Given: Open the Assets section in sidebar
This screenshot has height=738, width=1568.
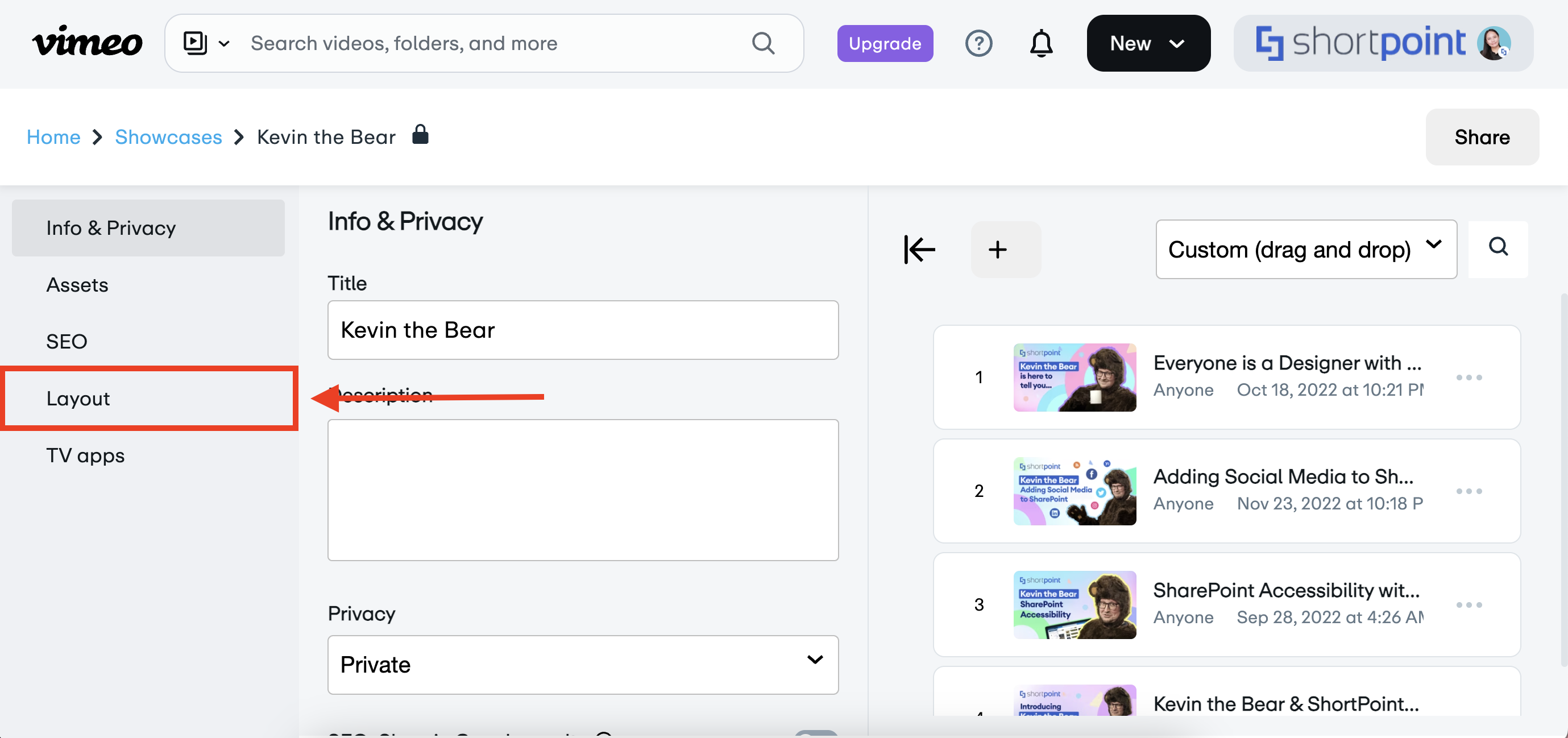Looking at the screenshot, I should point(77,284).
